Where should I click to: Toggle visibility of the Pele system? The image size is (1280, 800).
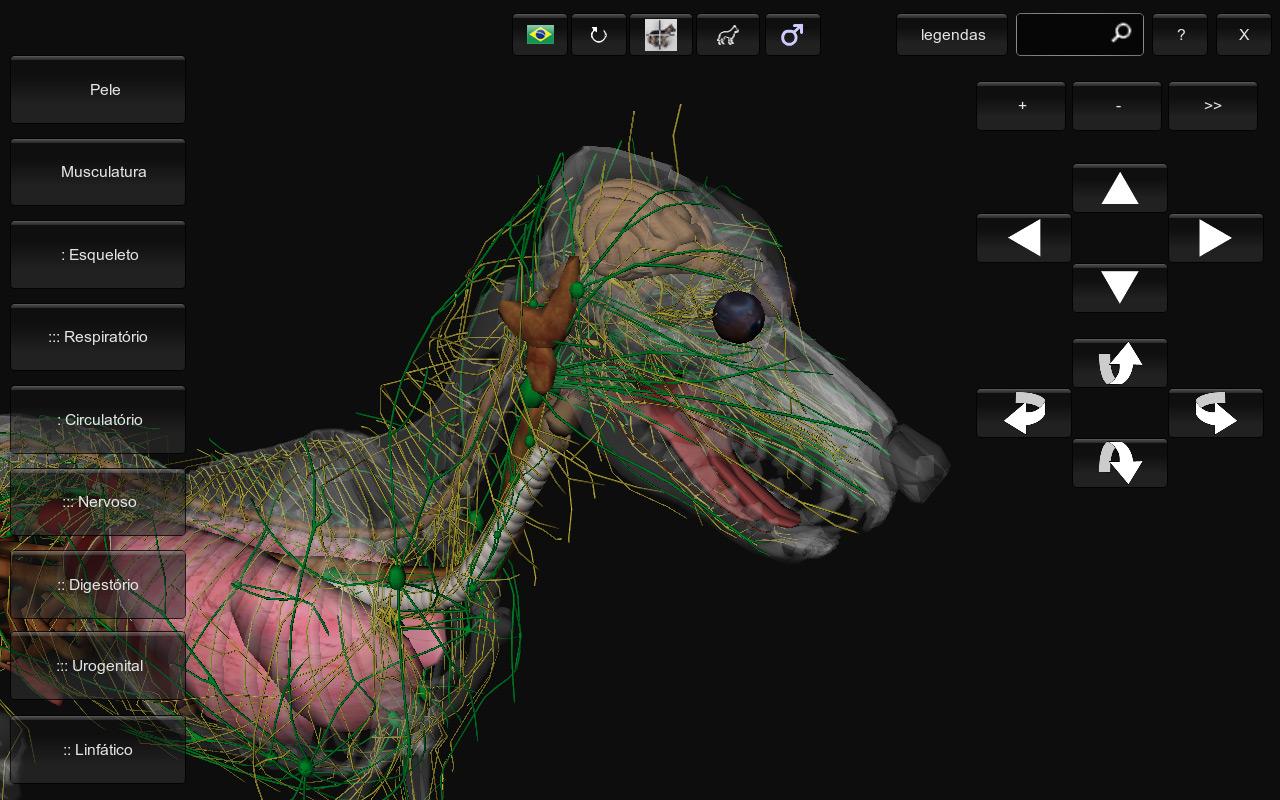pyautogui.click(x=97, y=90)
